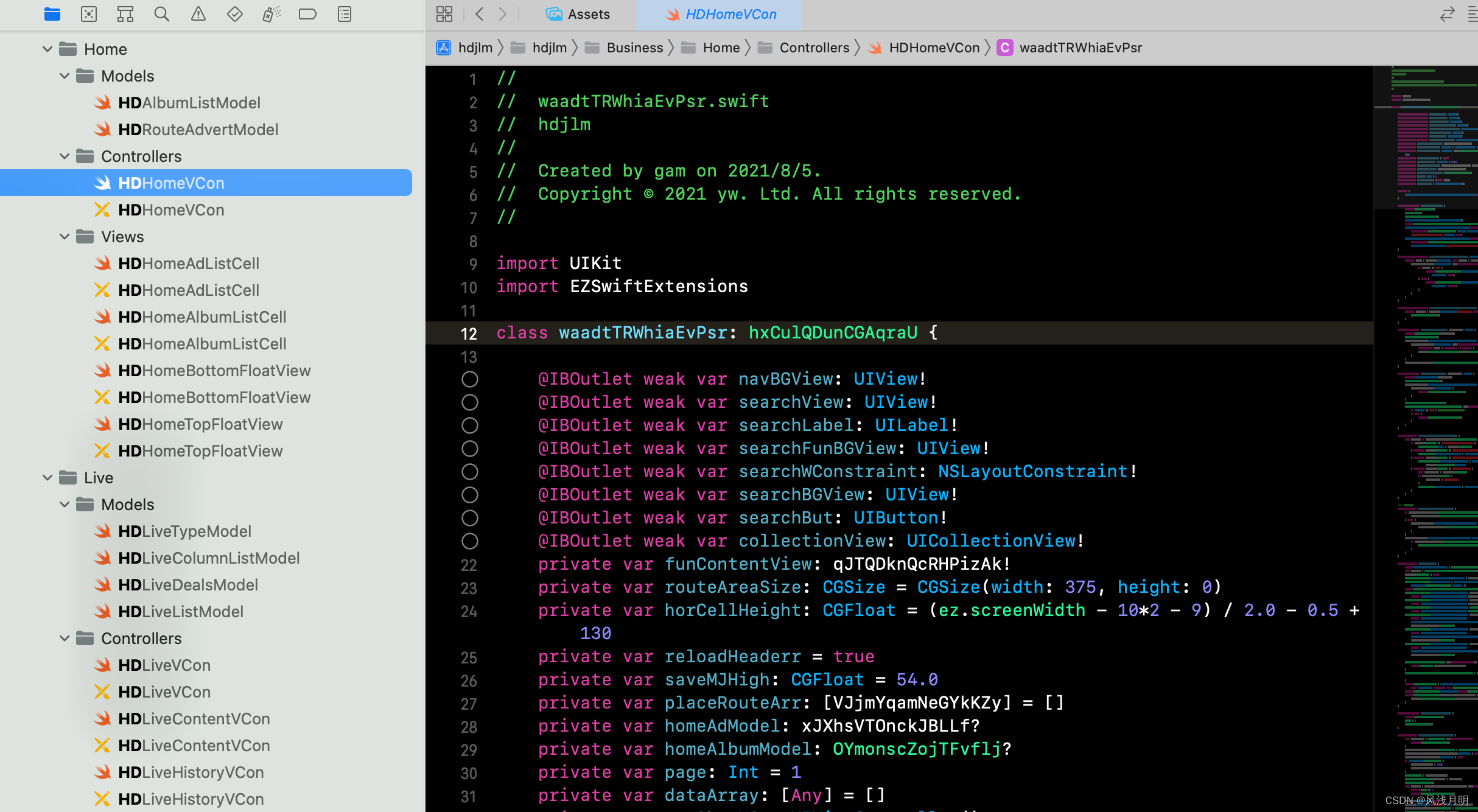Toggle outlet connection circle for searchBut
This screenshot has width=1478, height=812.
pos(470,518)
